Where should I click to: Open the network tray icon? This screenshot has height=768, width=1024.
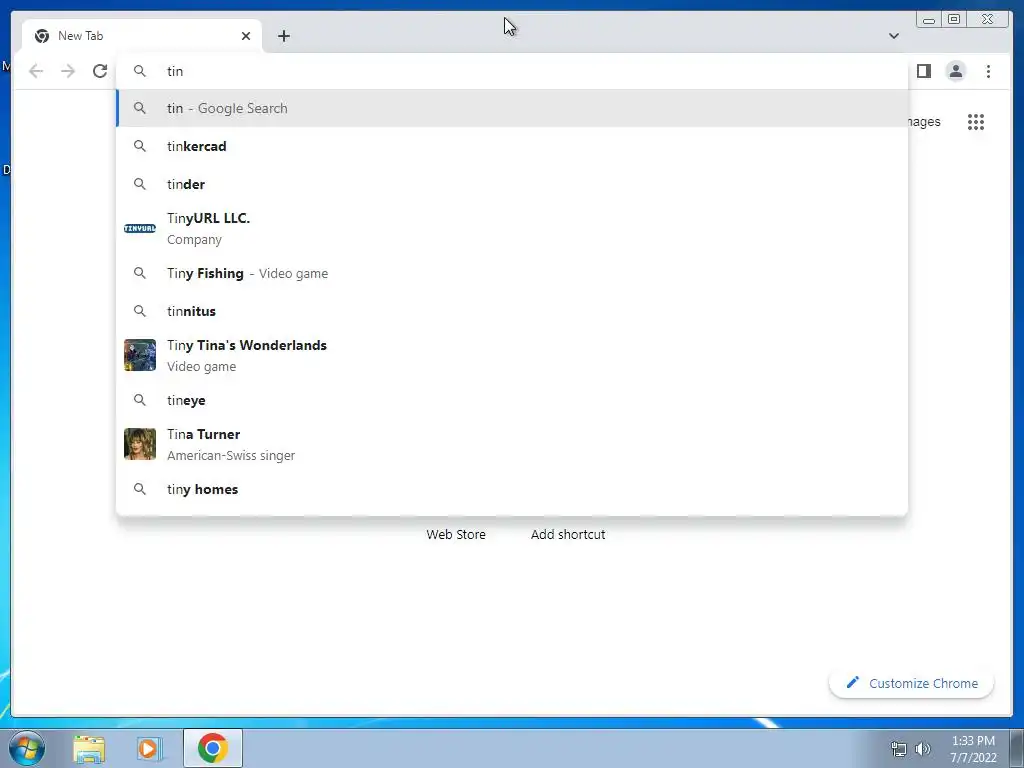pyautogui.click(x=899, y=749)
